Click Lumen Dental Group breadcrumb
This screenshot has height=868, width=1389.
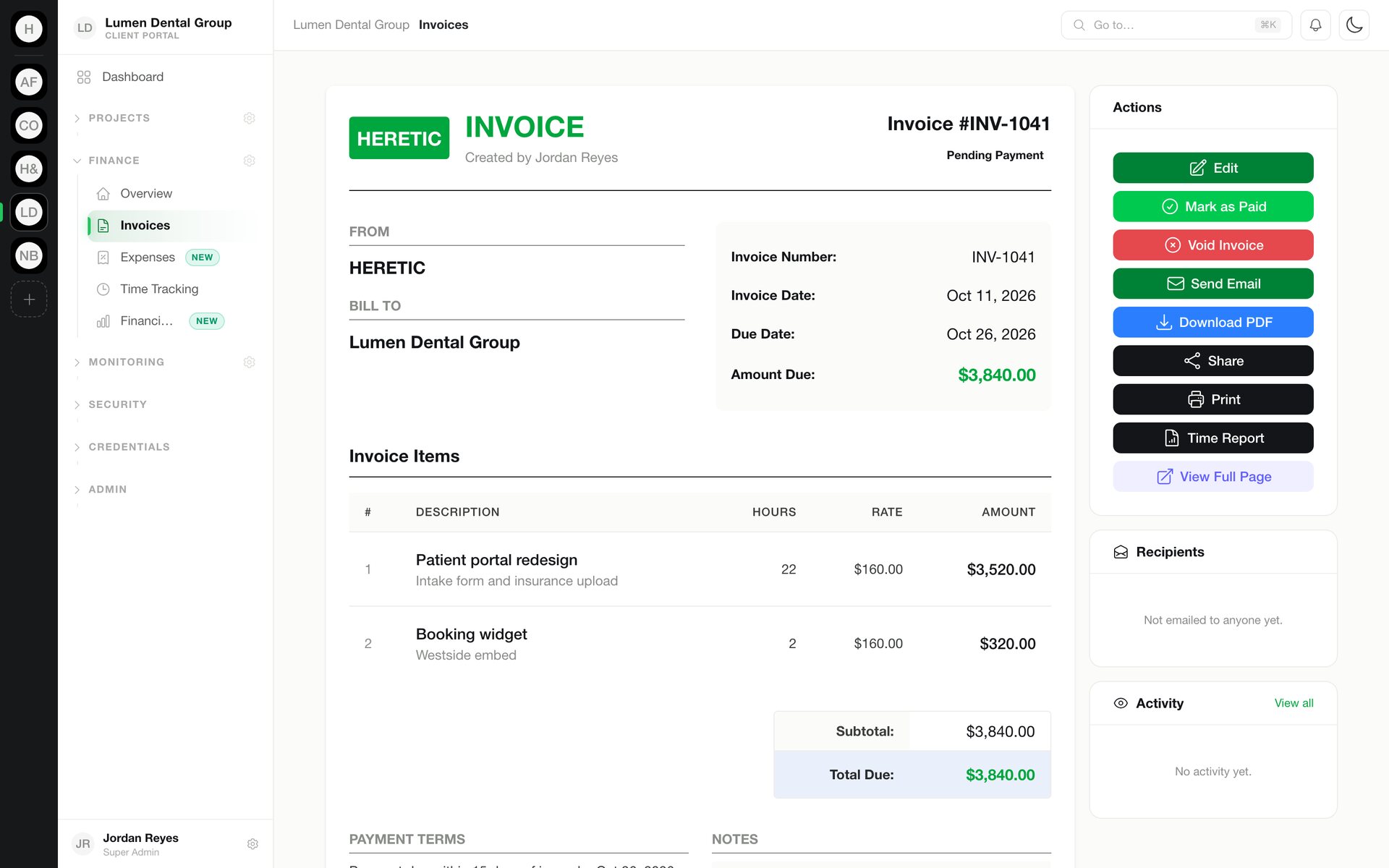click(x=351, y=25)
